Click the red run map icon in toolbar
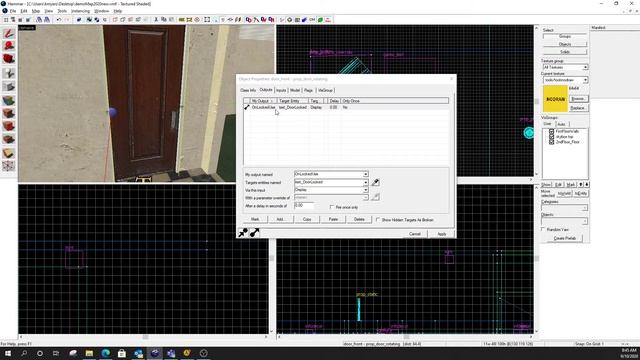This screenshot has height=360, width=640. [328, 20]
